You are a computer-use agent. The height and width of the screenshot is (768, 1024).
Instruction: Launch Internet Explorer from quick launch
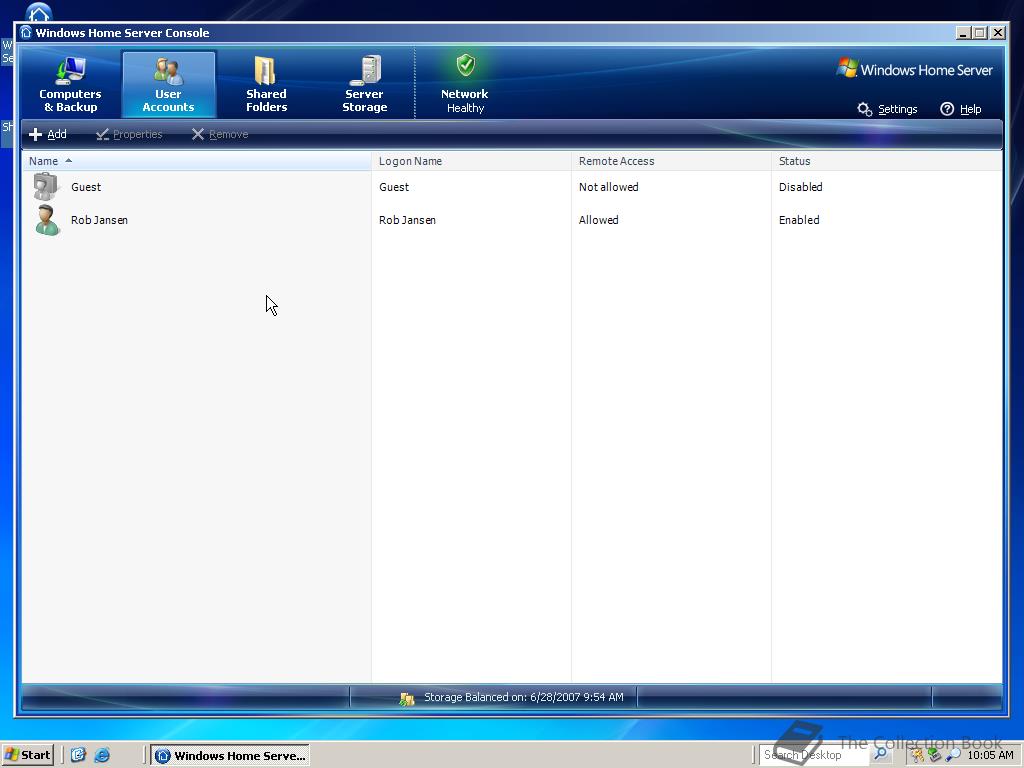[102, 756]
